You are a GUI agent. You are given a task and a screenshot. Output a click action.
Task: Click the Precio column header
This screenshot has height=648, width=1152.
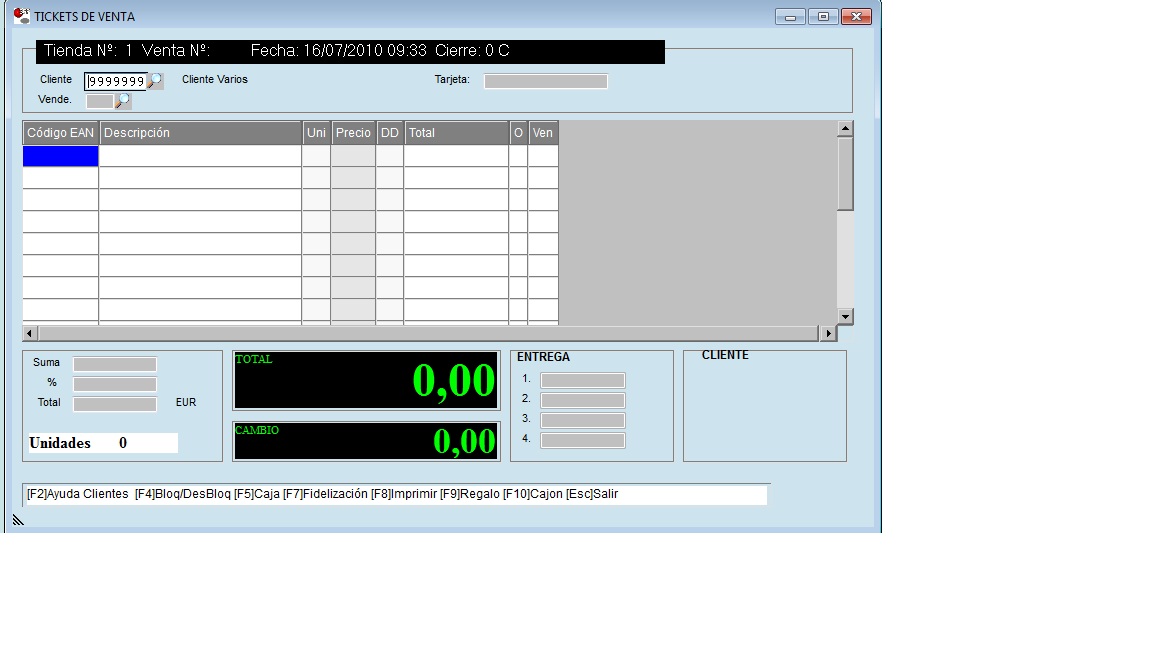353,133
